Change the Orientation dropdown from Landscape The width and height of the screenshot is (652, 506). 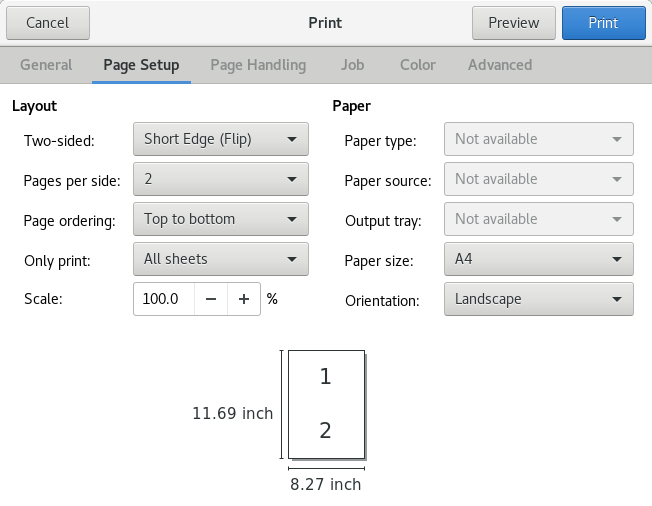coord(538,299)
